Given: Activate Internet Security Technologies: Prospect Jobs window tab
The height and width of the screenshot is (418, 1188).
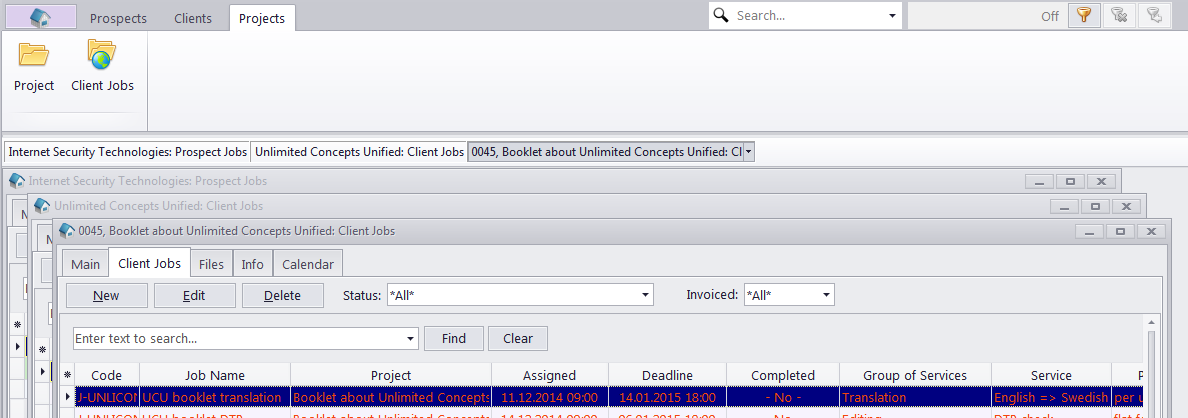Looking at the screenshot, I should tap(127, 151).
